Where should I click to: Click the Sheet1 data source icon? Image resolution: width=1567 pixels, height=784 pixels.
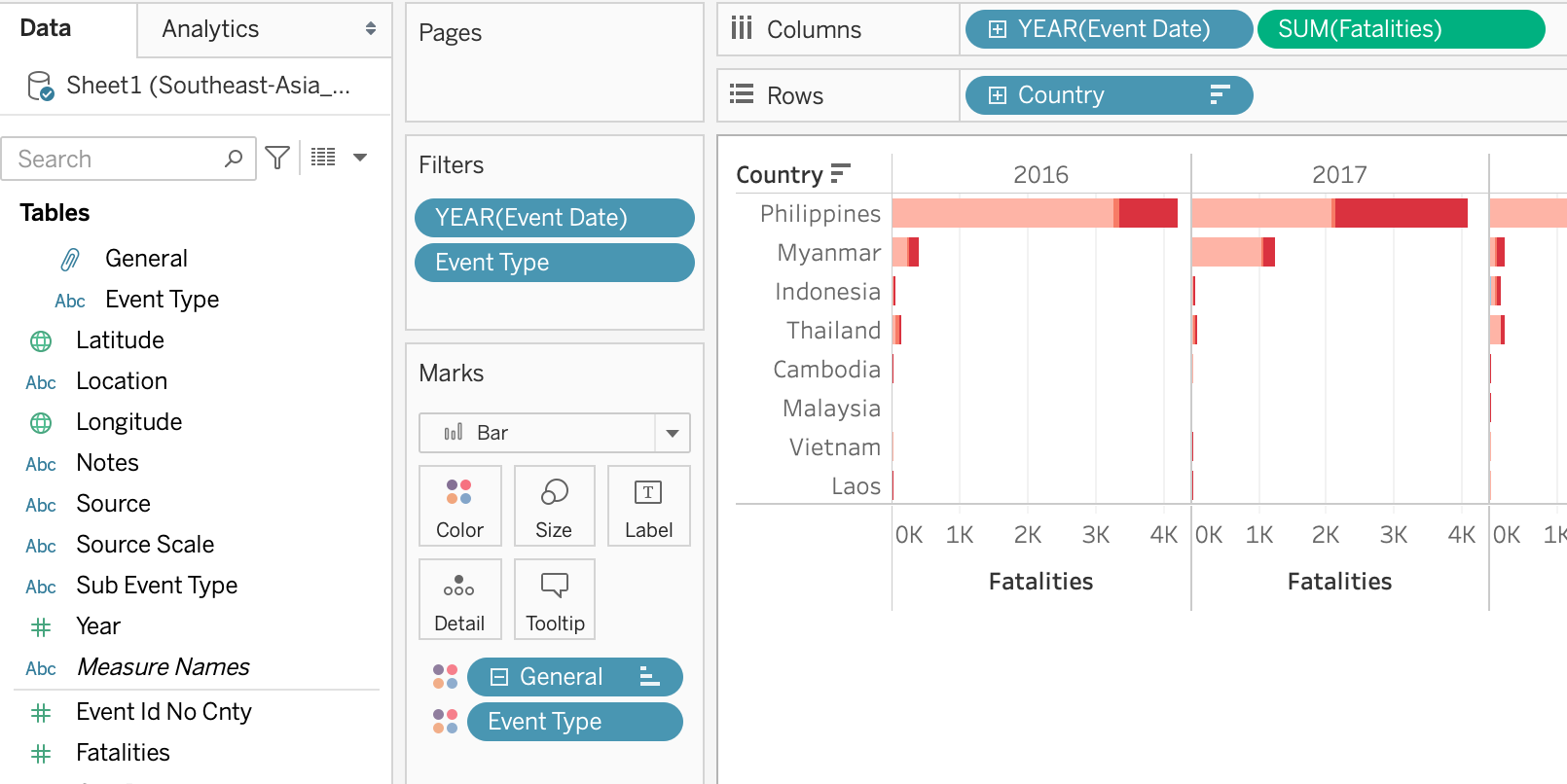tap(41, 87)
